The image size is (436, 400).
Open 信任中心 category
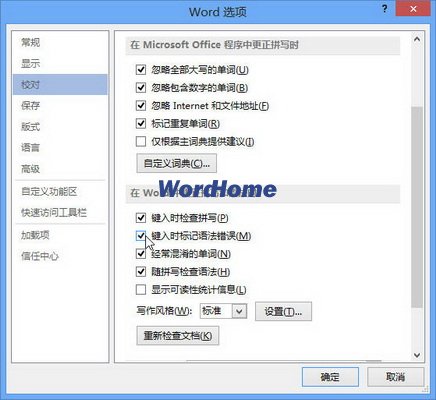60,256
